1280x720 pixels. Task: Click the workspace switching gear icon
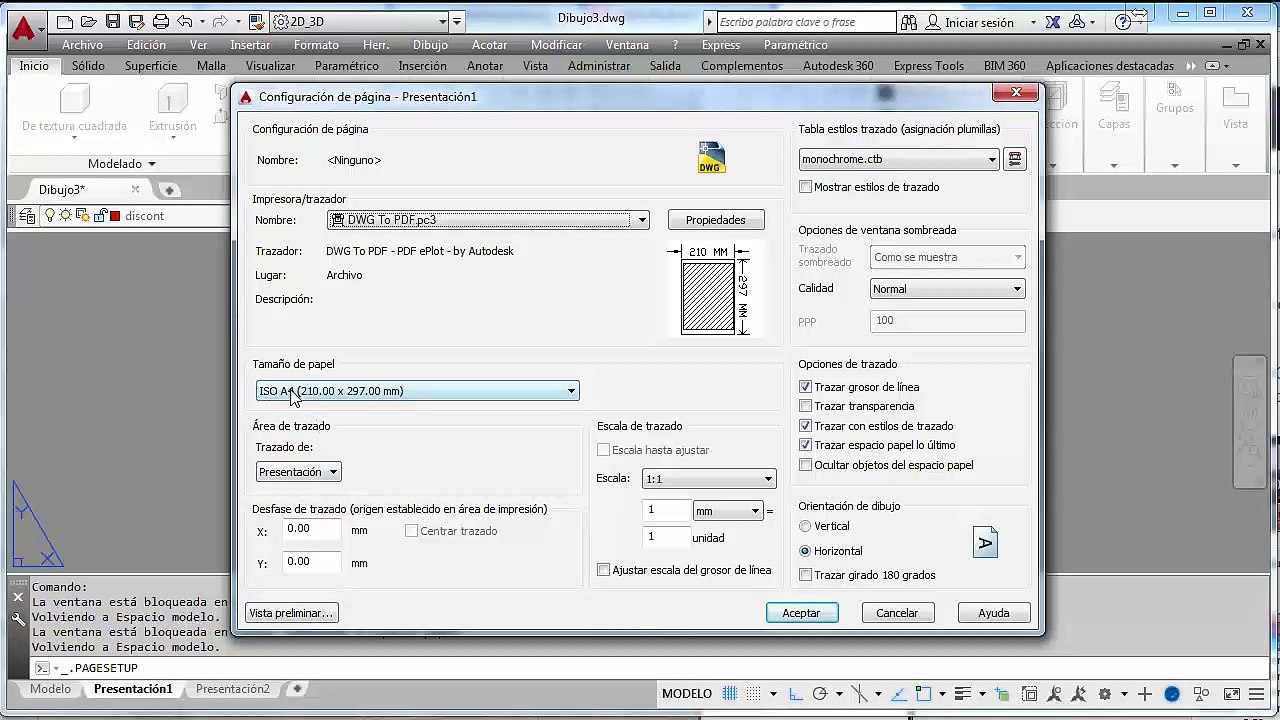click(1105, 694)
